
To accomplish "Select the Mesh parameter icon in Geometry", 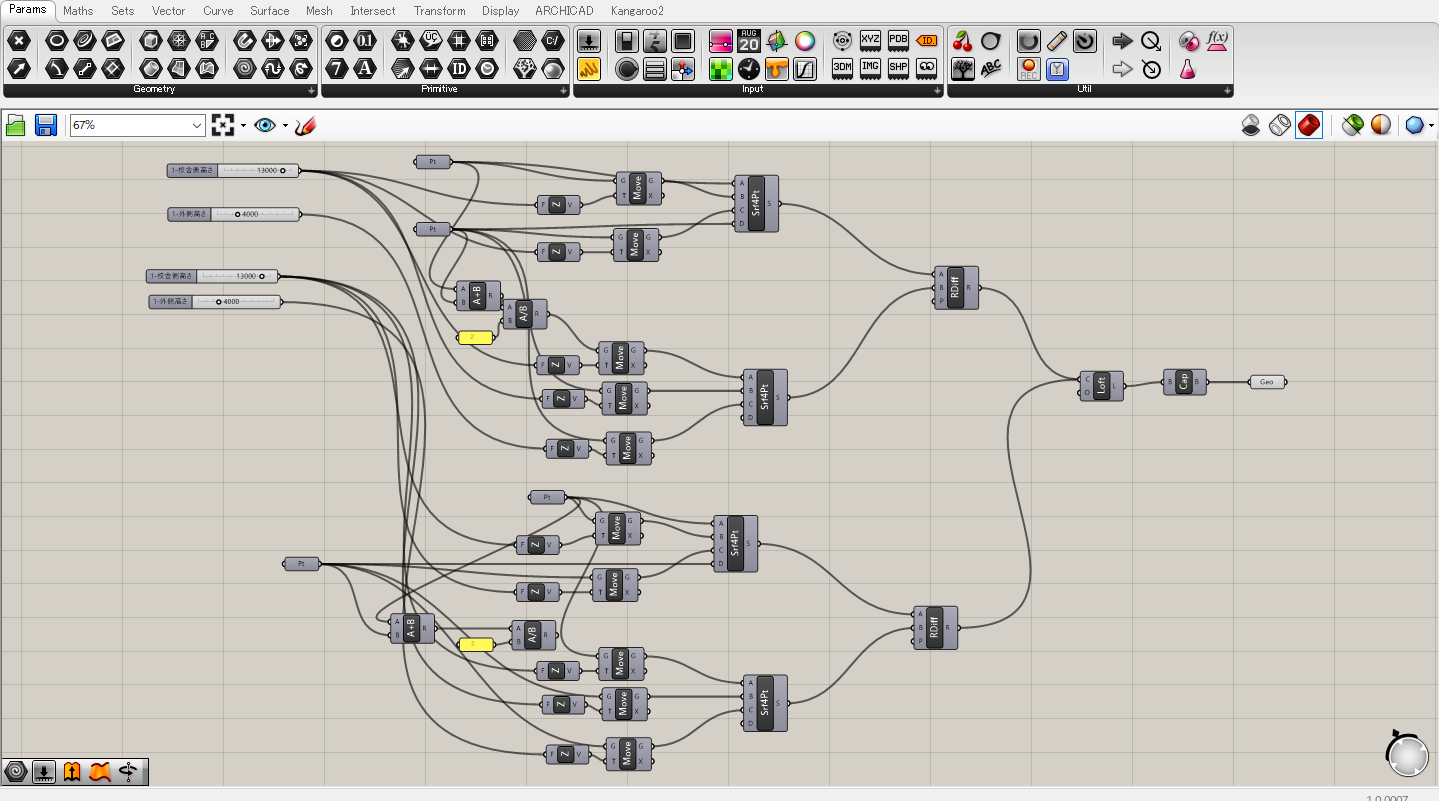I will (179, 41).
